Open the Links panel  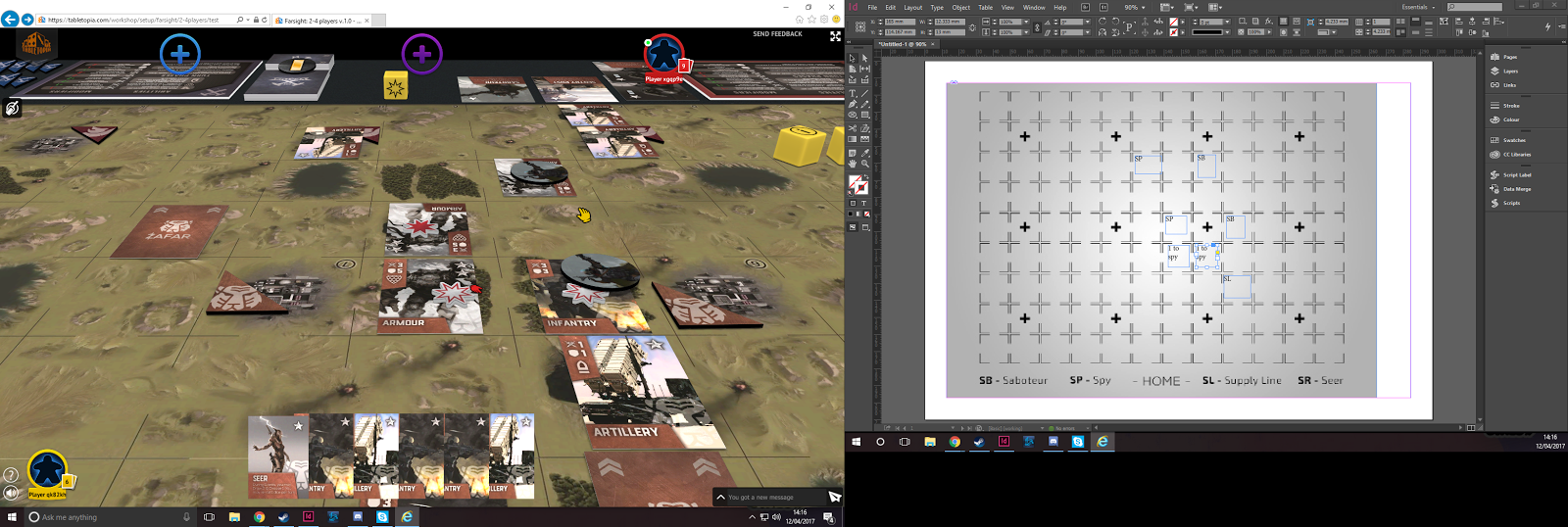pyautogui.click(x=1509, y=85)
